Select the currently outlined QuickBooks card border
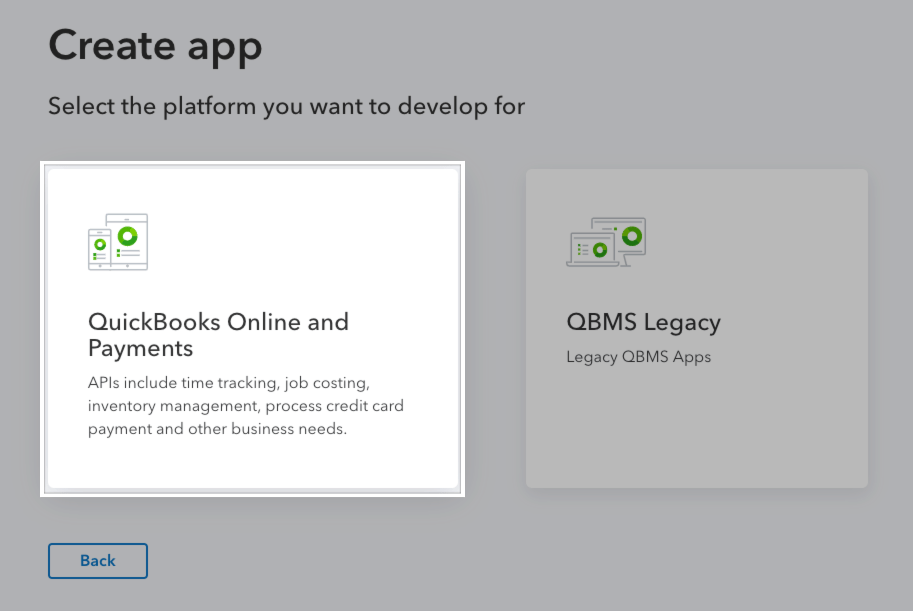This screenshot has height=611, width=913. [252, 164]
